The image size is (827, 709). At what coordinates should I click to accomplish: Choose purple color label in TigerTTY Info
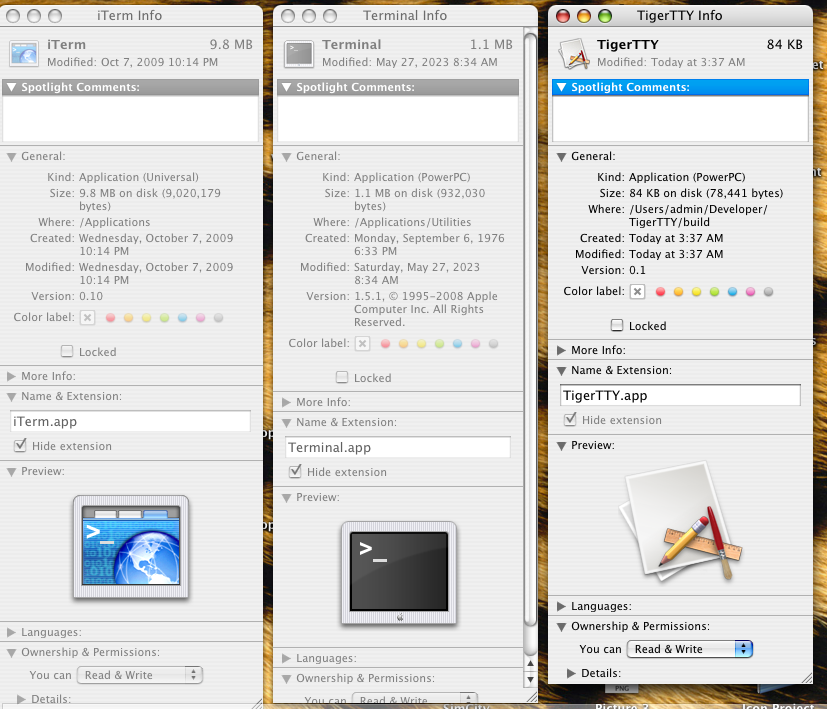750,292
